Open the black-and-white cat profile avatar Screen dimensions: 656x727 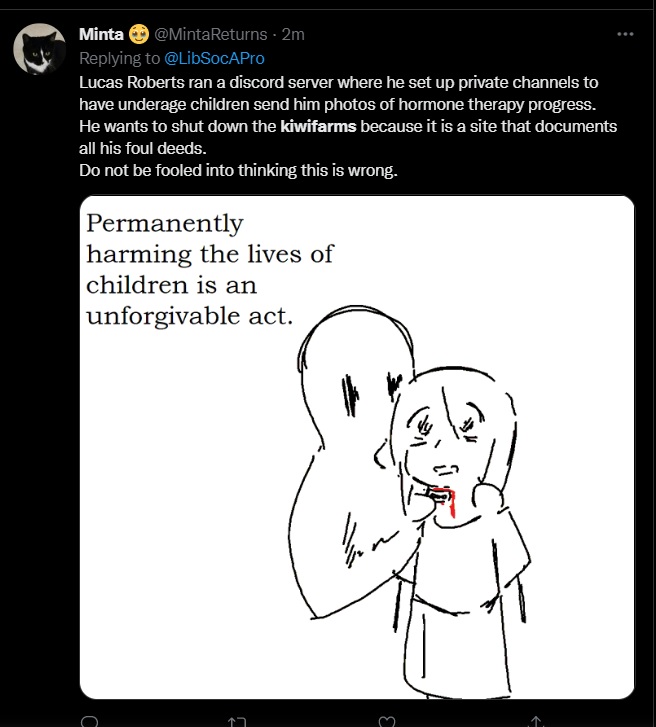[39, 48]
